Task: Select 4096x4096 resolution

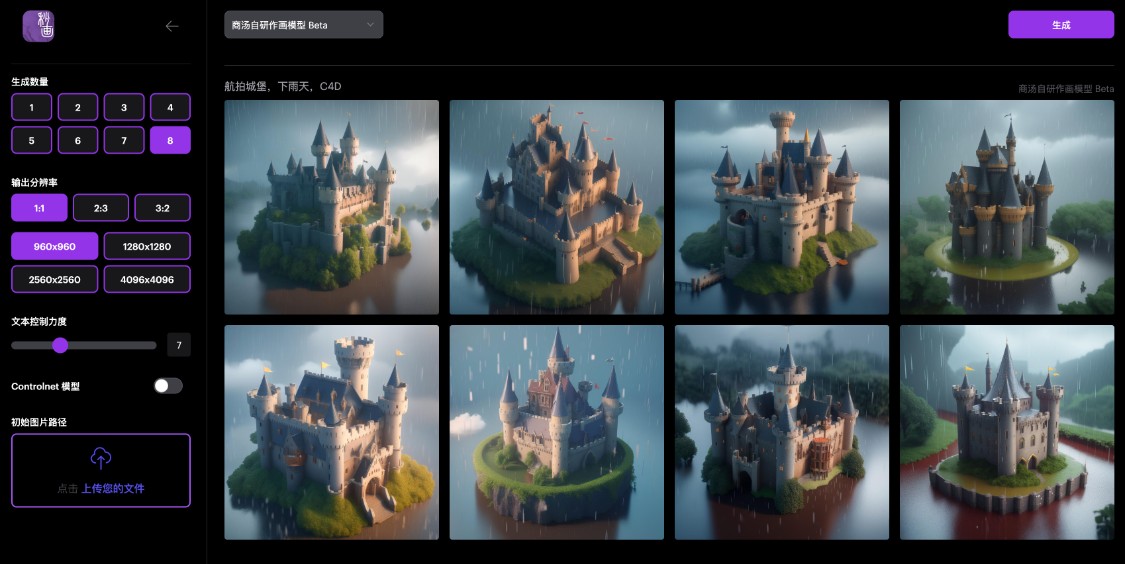Action: click(x=147, y=279)
